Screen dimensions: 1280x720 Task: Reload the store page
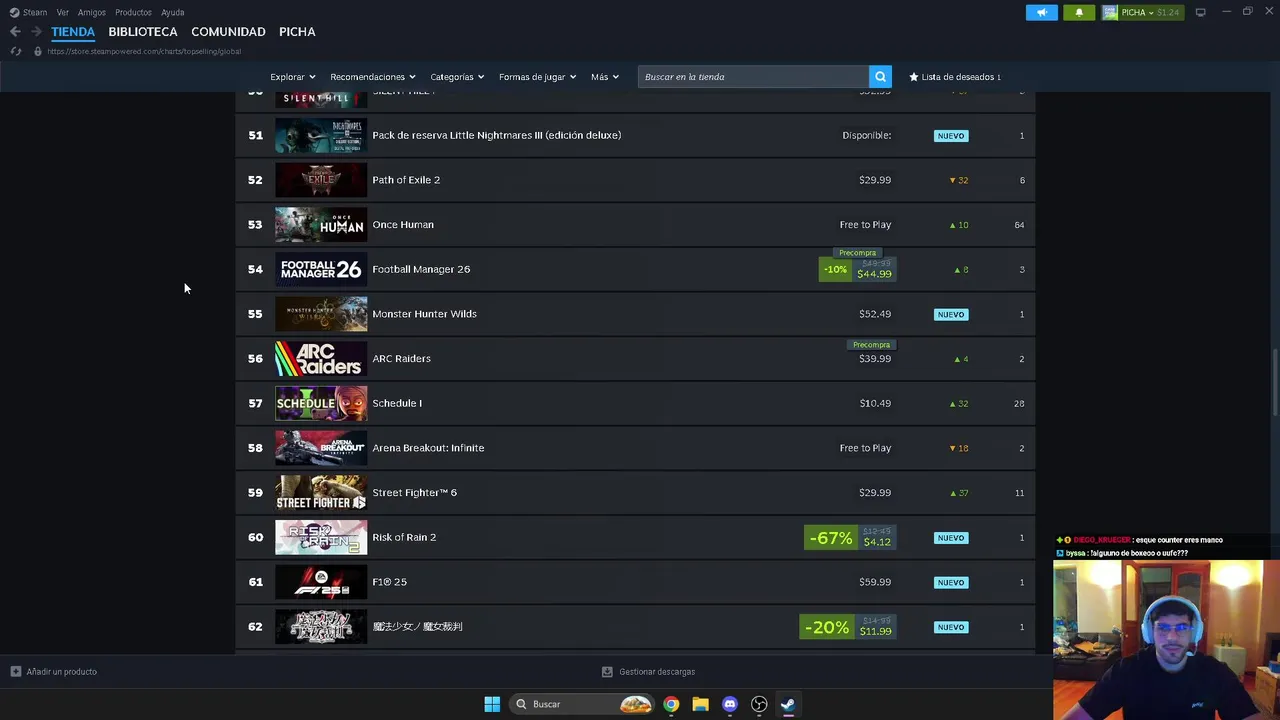point(16,51)
